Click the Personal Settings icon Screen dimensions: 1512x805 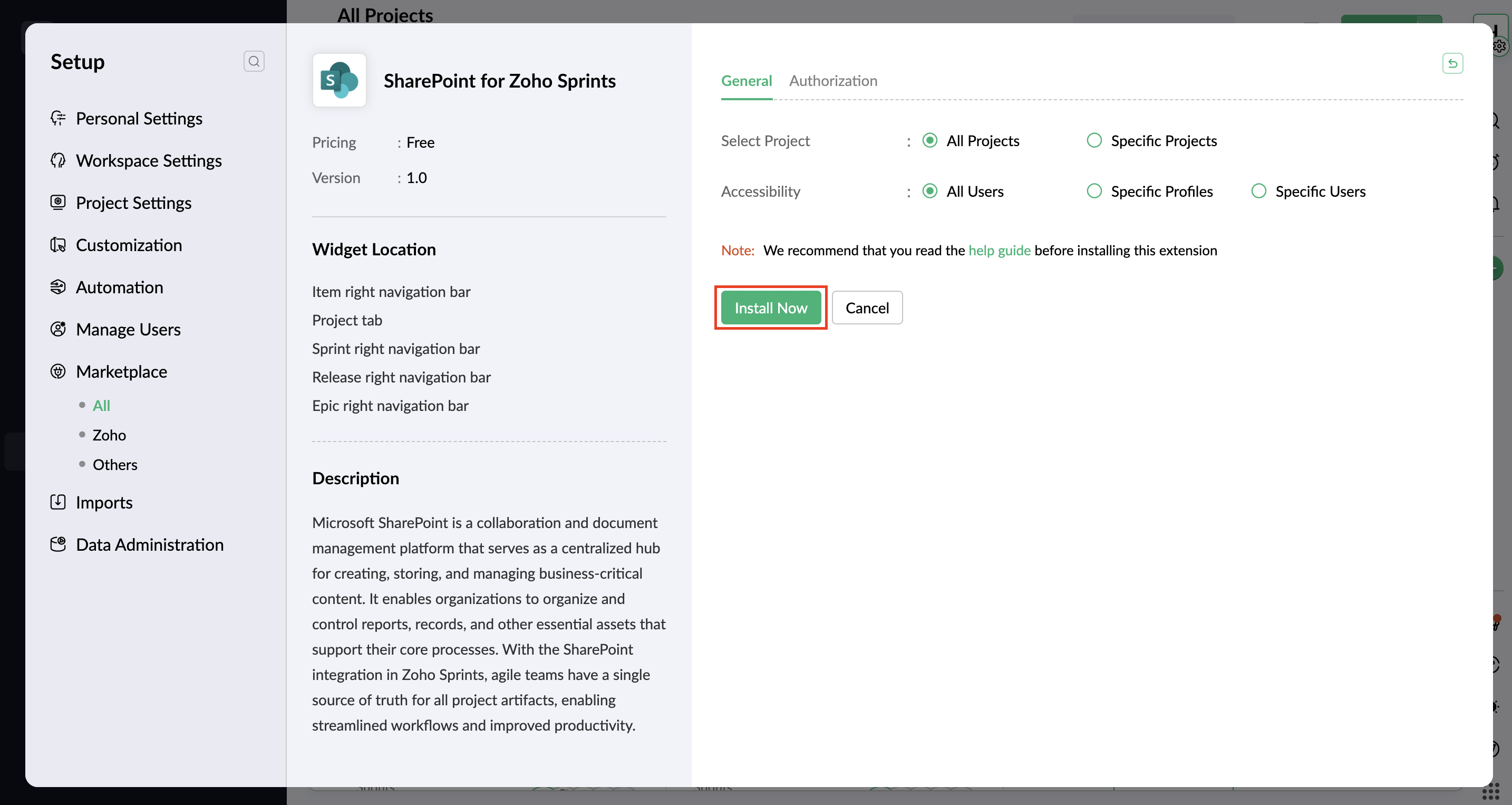coord(57,118)
